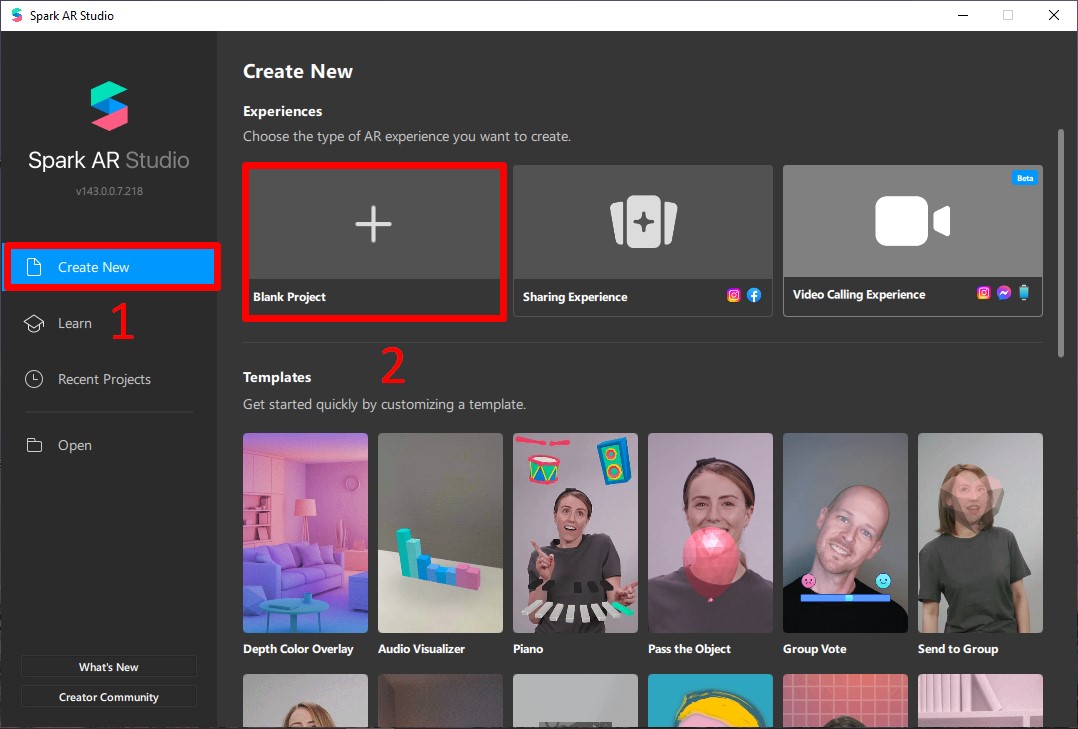
Task: Select the Send to Group template
Action: (x=980, y=533)
